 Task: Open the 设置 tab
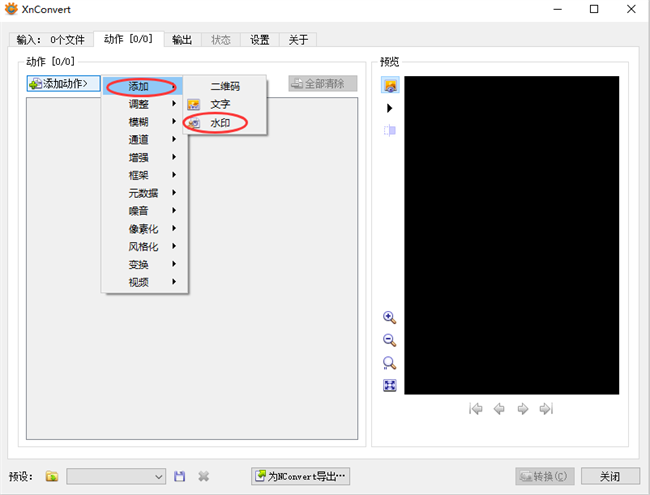pos(260,40)
